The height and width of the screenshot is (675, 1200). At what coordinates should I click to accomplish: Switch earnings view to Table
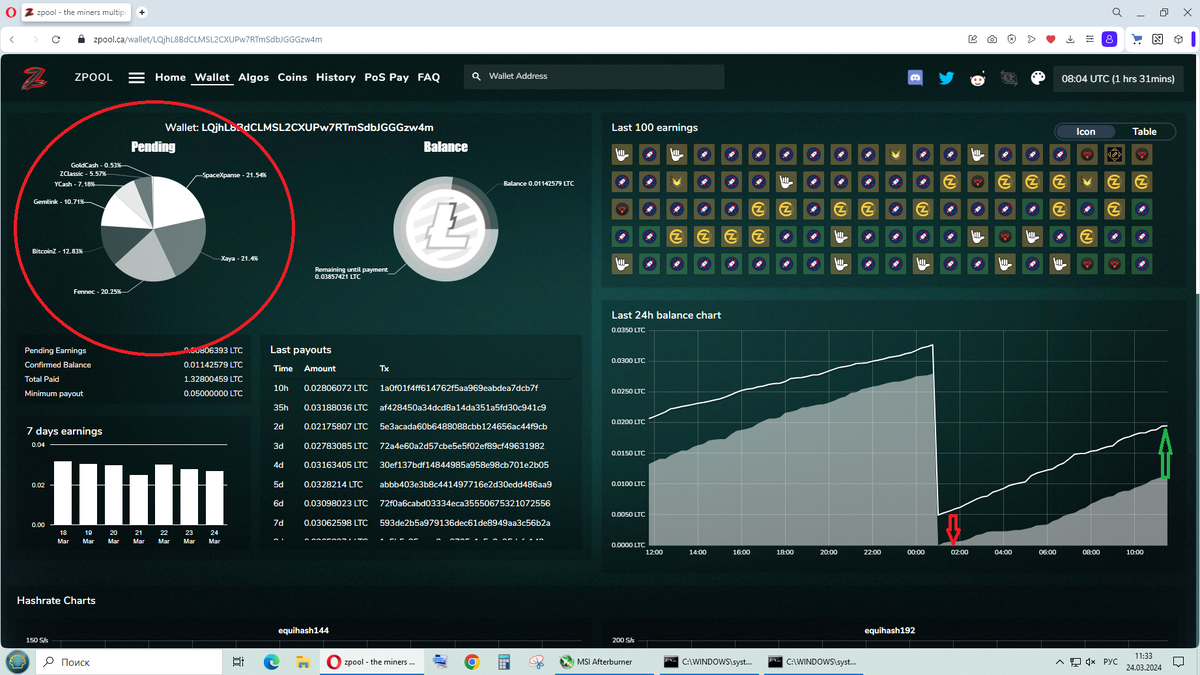1144,132
